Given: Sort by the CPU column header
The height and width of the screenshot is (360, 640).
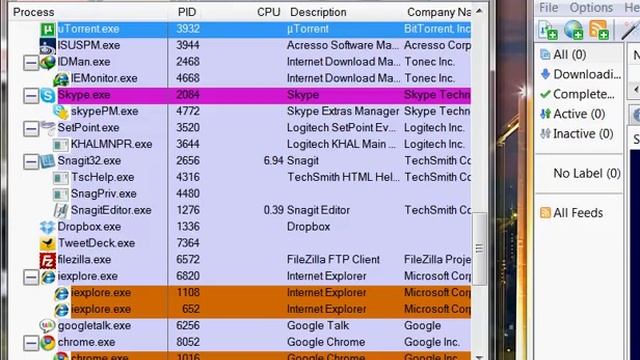Looking at the screenshot, I should click(268, 12).
